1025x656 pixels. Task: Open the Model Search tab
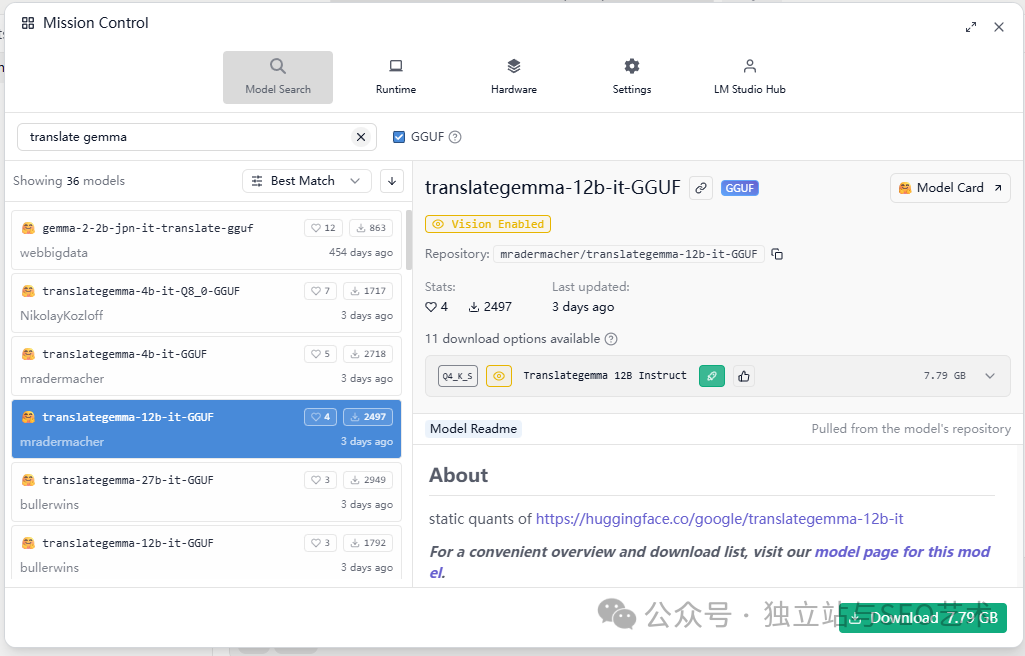click(278, 77)
